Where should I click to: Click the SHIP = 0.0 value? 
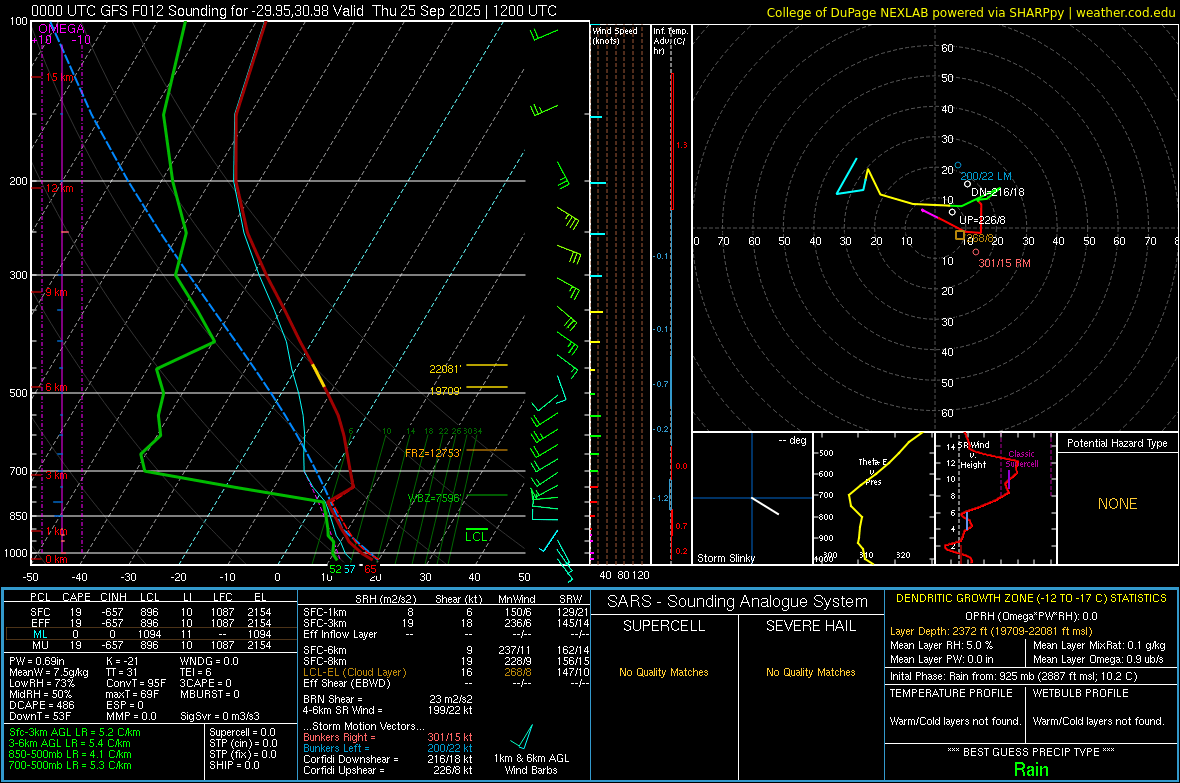234,765
